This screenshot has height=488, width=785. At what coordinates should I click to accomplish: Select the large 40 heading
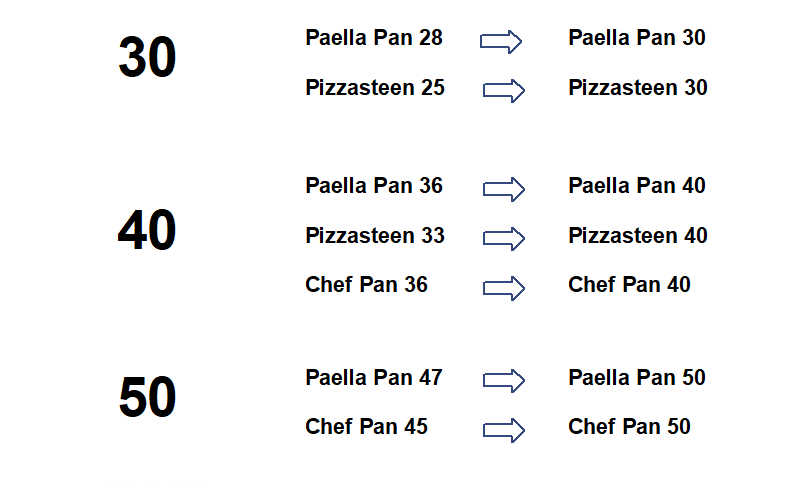pos(147,230)
